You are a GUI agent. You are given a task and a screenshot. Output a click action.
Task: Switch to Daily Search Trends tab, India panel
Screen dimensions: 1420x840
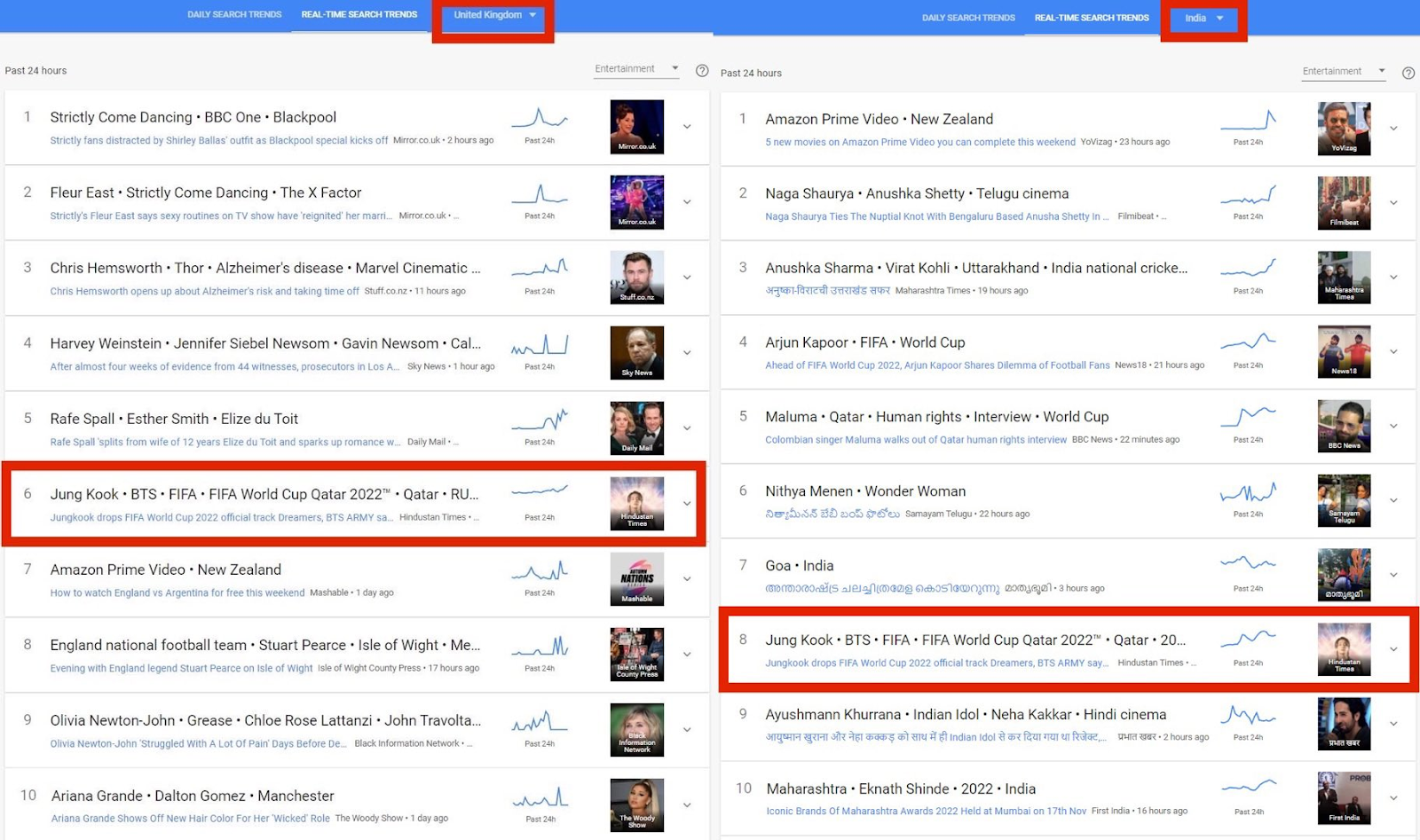pos(968,18)
